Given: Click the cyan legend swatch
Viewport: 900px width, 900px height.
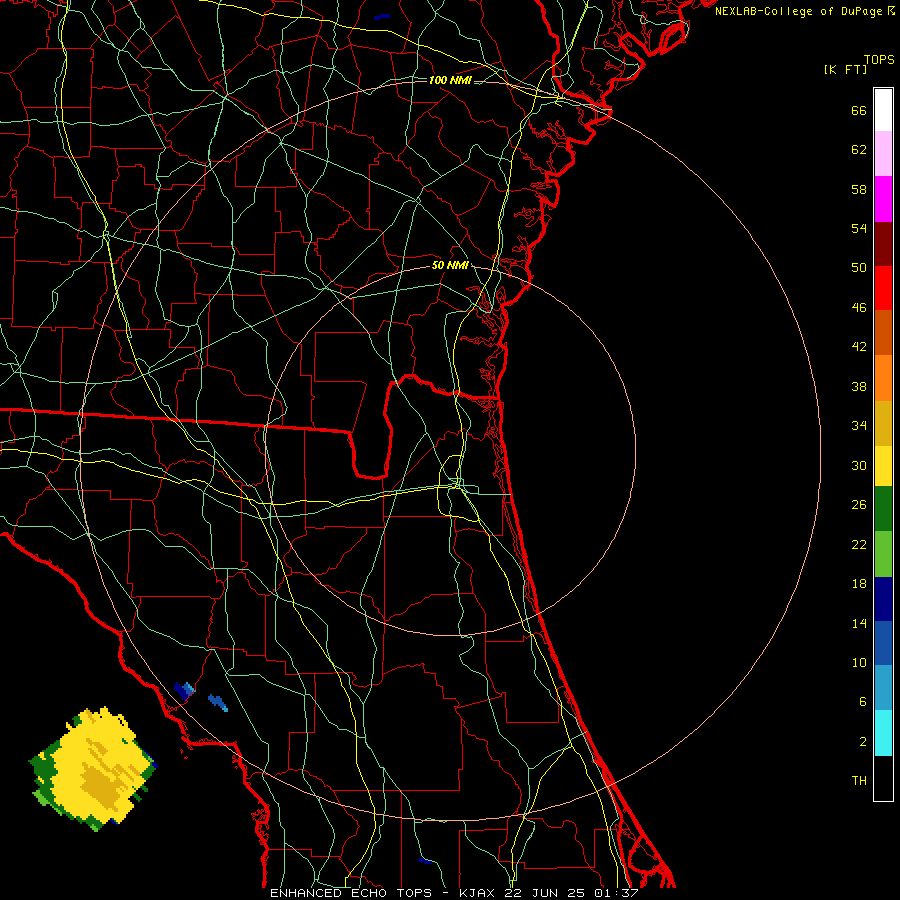Looking at the screenshot, I should pos(883,733).
